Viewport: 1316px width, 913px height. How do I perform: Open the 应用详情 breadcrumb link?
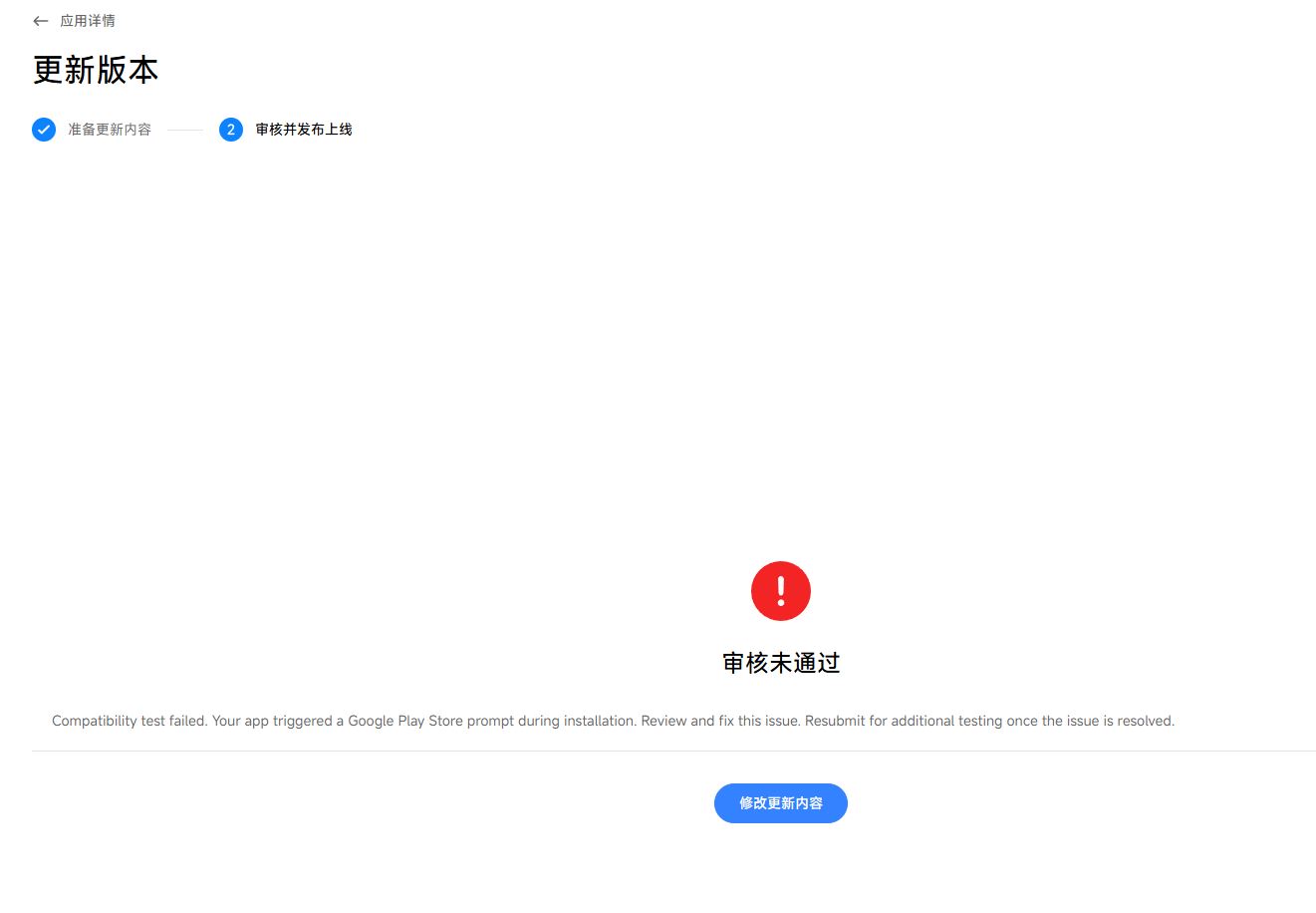88,21
